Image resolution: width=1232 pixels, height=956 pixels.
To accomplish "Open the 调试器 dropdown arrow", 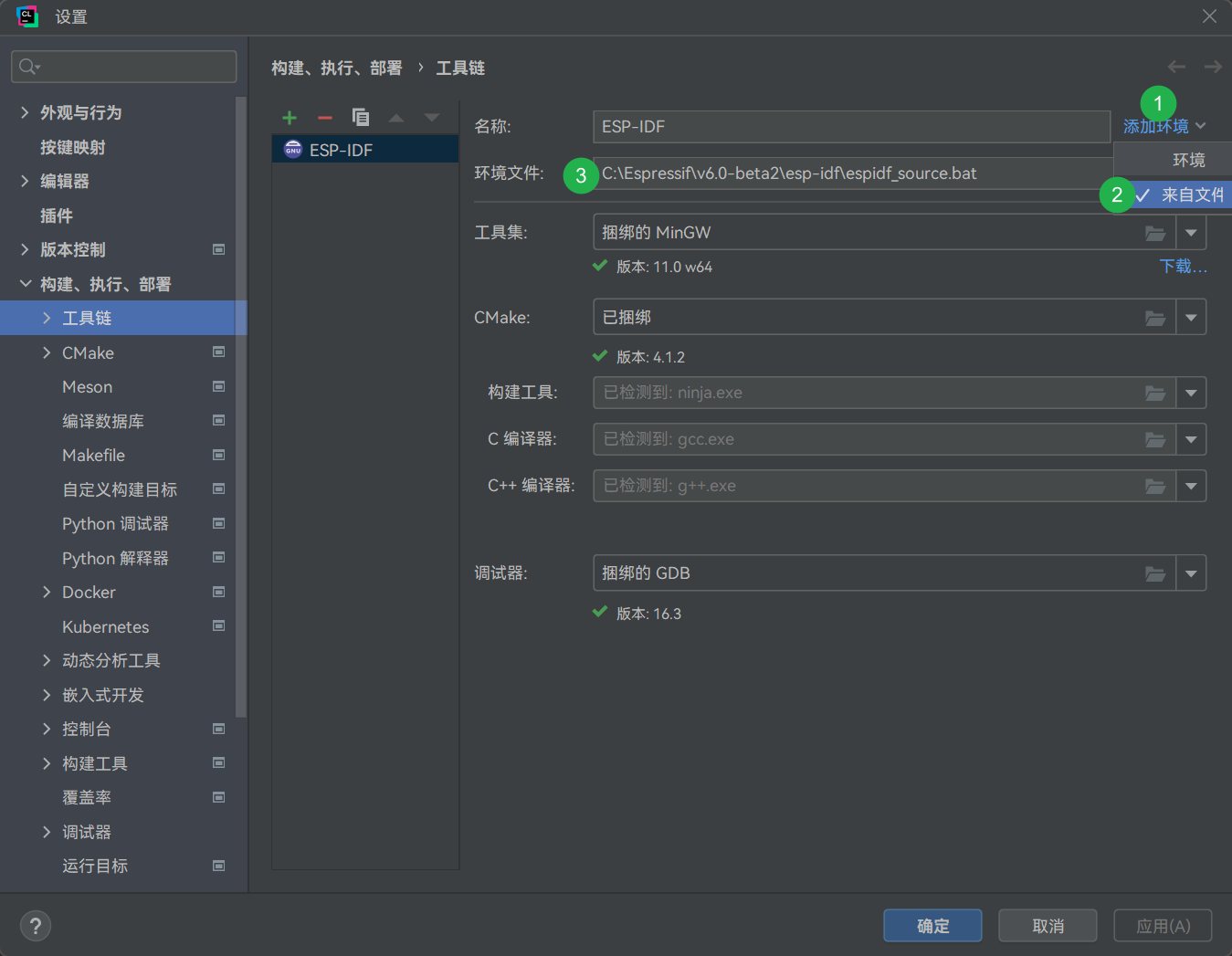I will pos(1191,573).
